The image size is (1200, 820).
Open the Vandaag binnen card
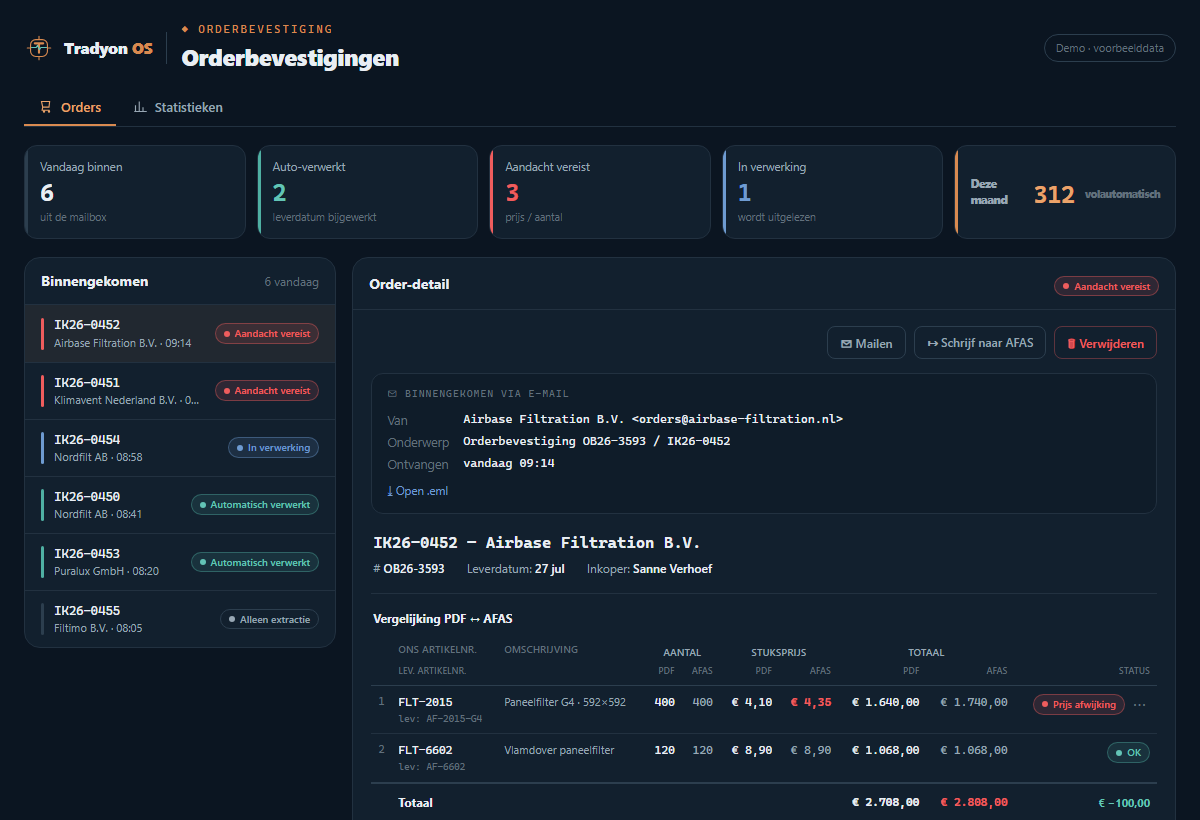point(135,192)
